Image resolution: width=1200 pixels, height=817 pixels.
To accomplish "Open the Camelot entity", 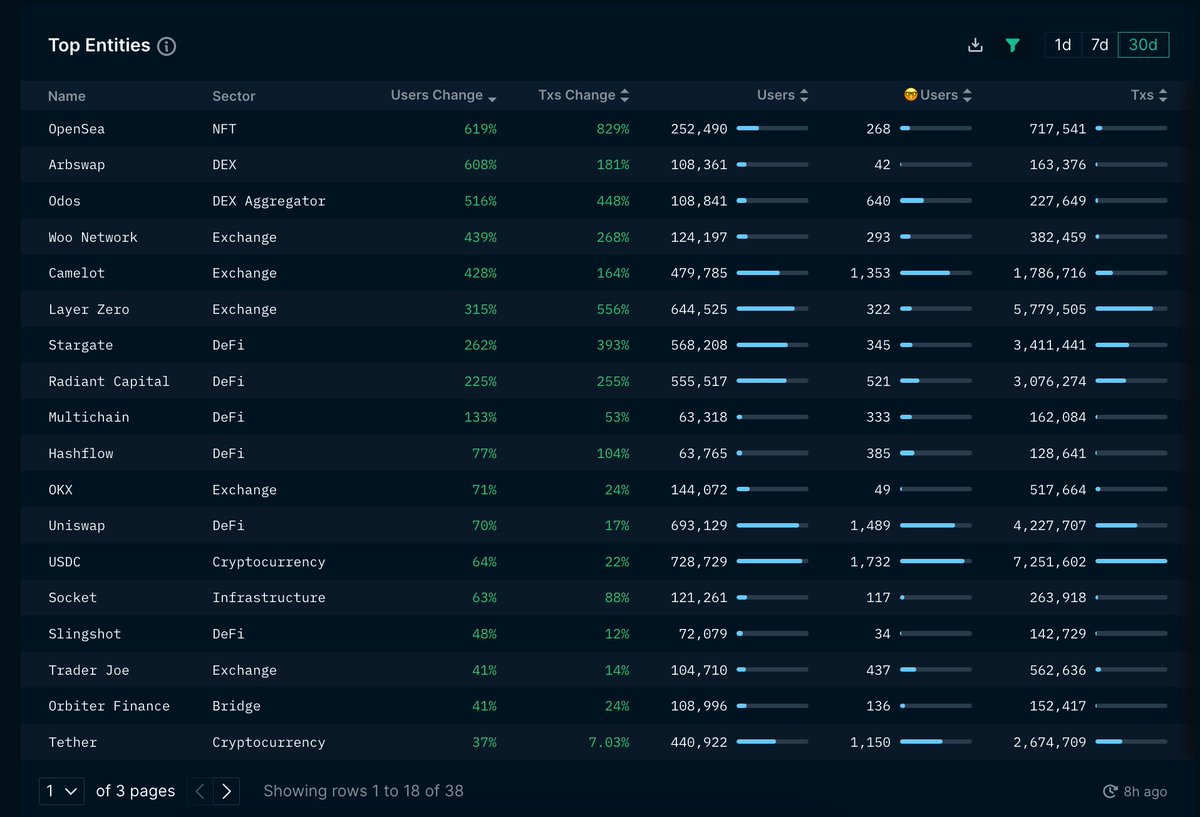I will [77, 273].
